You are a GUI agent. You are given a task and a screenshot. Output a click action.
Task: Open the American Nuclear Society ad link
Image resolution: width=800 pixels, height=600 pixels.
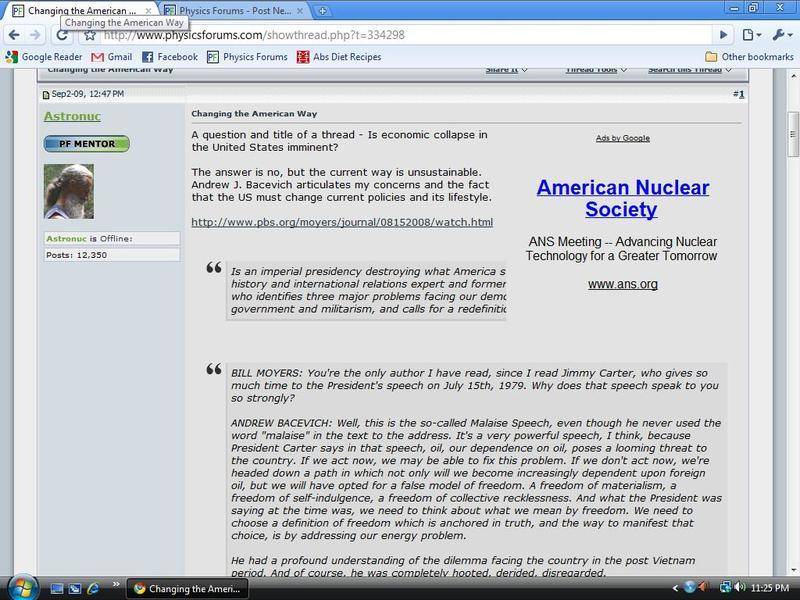pos(622,198)
